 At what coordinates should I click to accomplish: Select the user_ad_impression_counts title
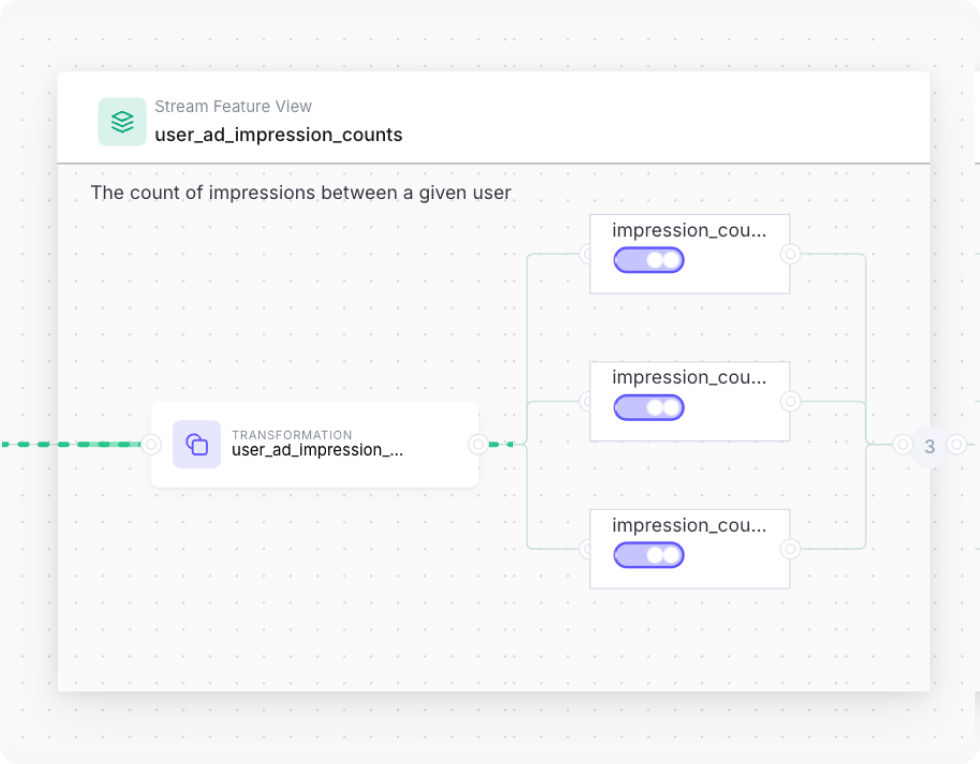pos(279,135)
